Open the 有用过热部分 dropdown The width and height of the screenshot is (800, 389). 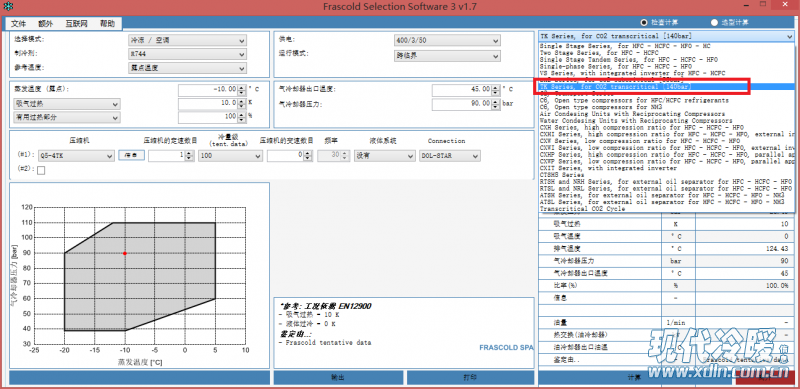67,117
